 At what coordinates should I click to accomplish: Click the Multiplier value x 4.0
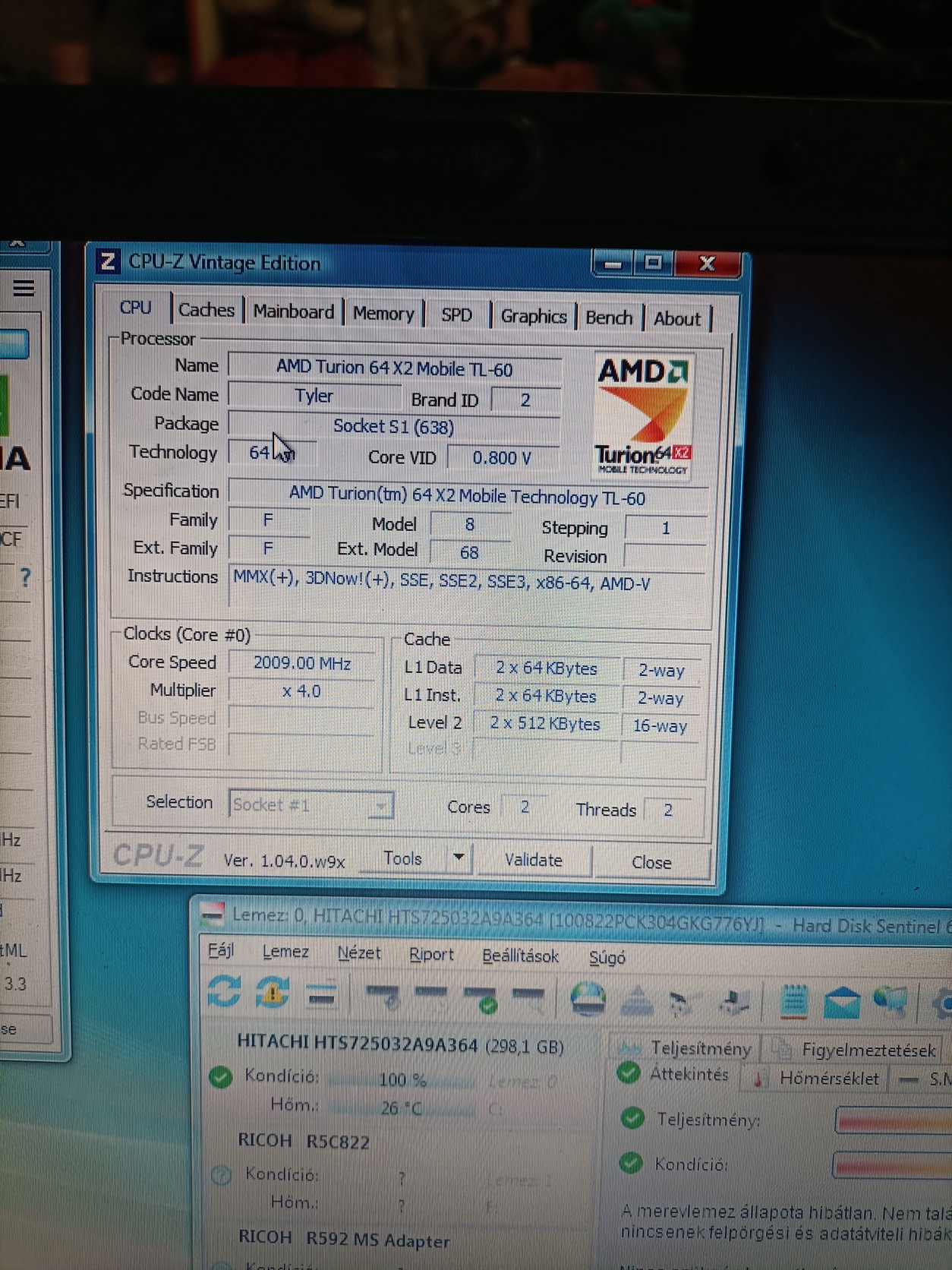click(x=301, y=691)
